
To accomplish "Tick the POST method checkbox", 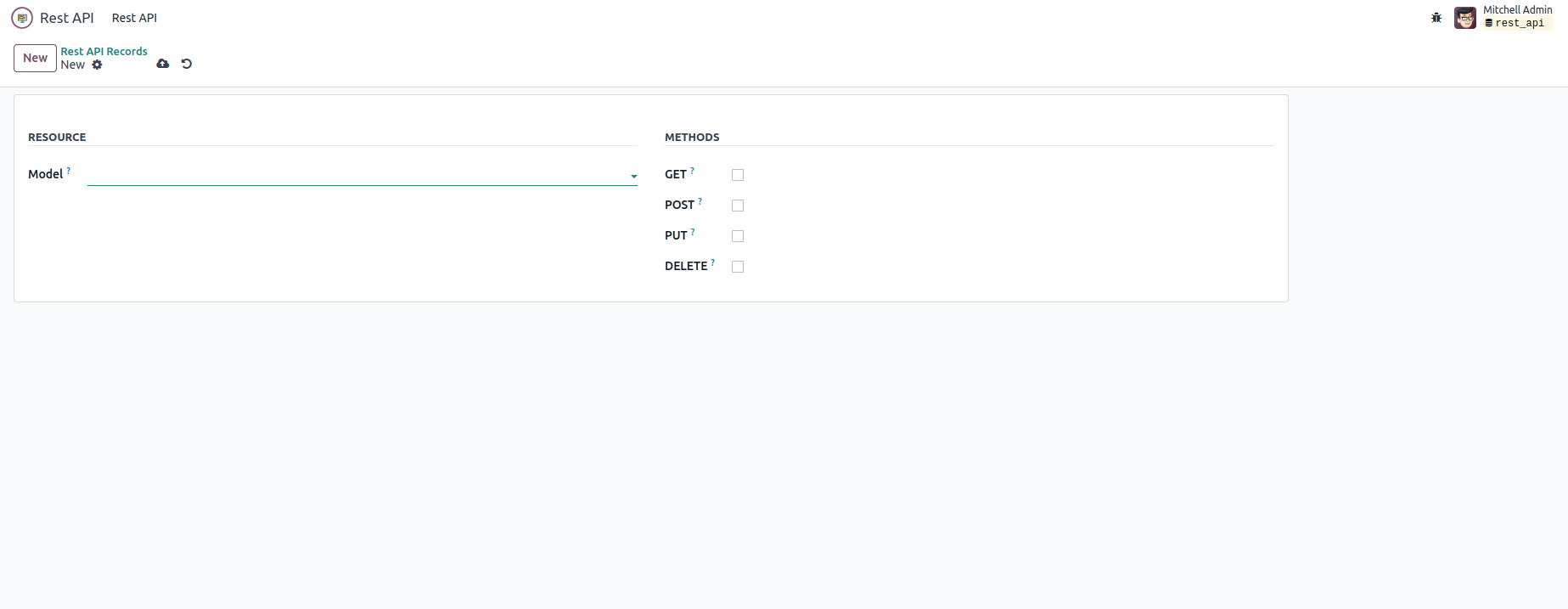I will (x=738, y=206).
